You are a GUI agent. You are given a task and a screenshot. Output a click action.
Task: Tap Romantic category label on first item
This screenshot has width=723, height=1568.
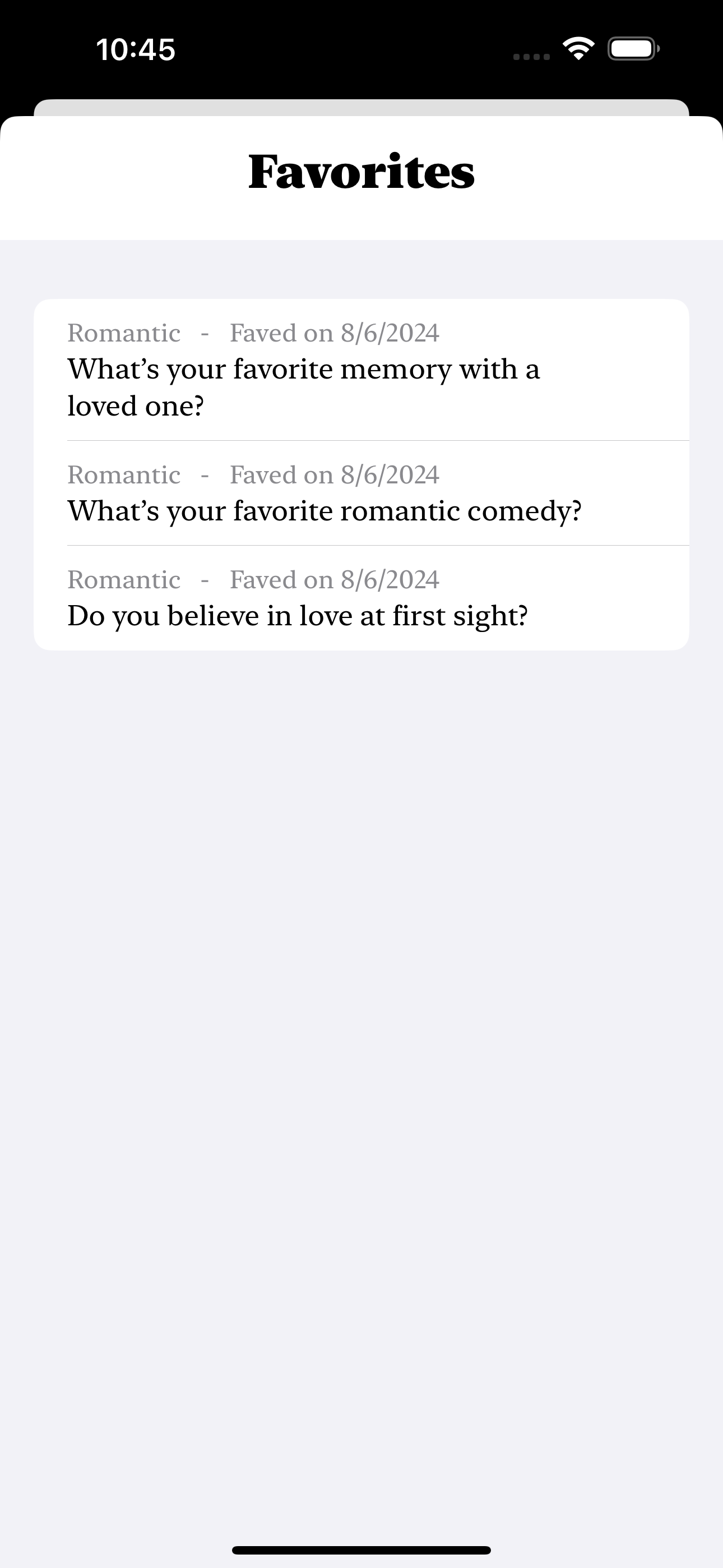pos(124,333)
